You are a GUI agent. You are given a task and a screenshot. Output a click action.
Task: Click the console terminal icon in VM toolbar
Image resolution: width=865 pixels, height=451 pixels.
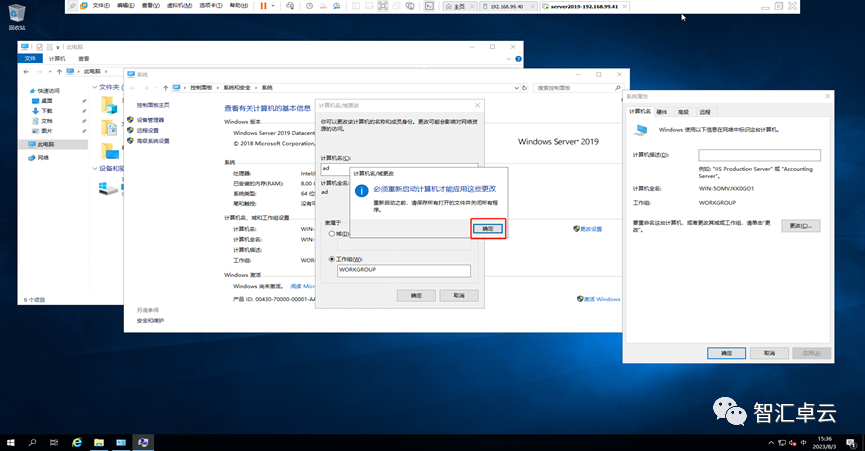coord(429,6)
